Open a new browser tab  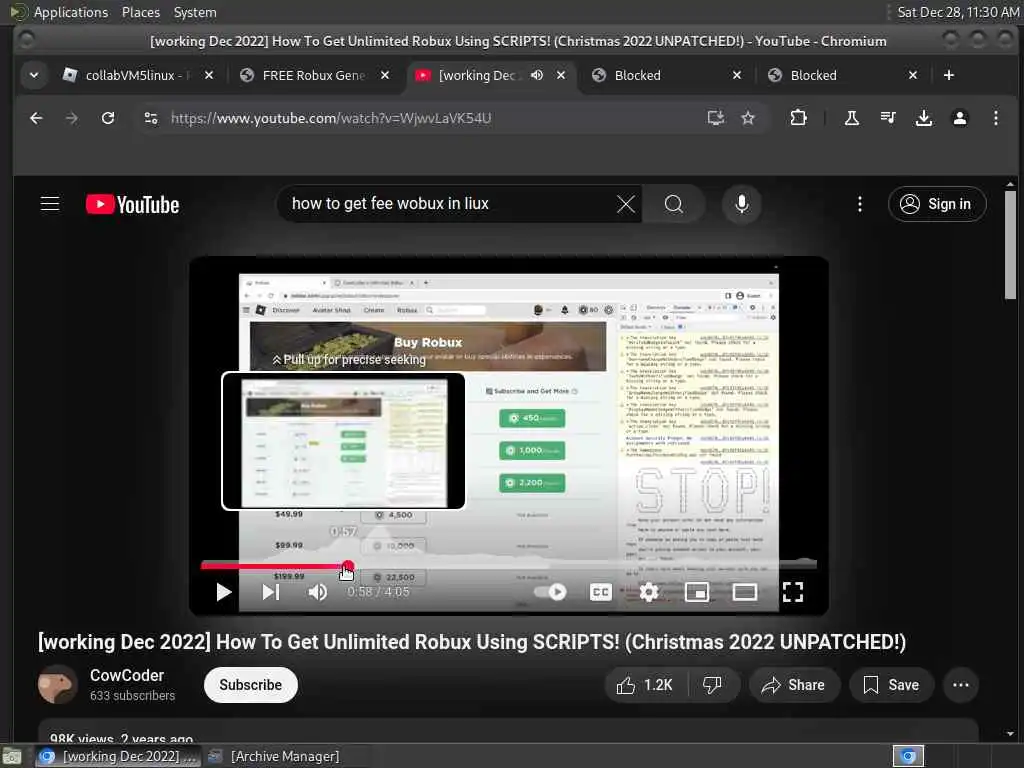tap(948, 75)
